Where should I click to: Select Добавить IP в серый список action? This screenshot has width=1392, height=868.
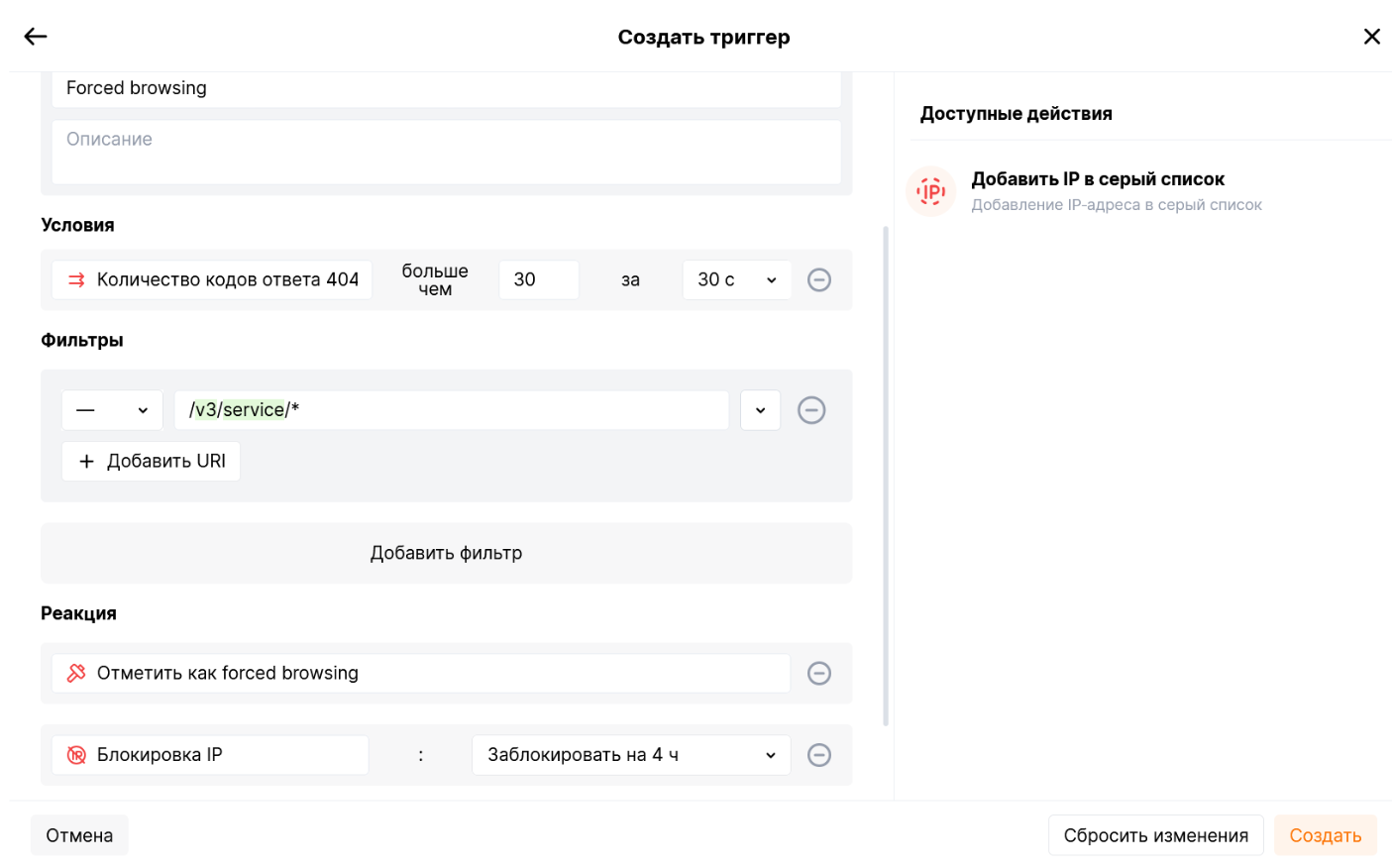1098,179
